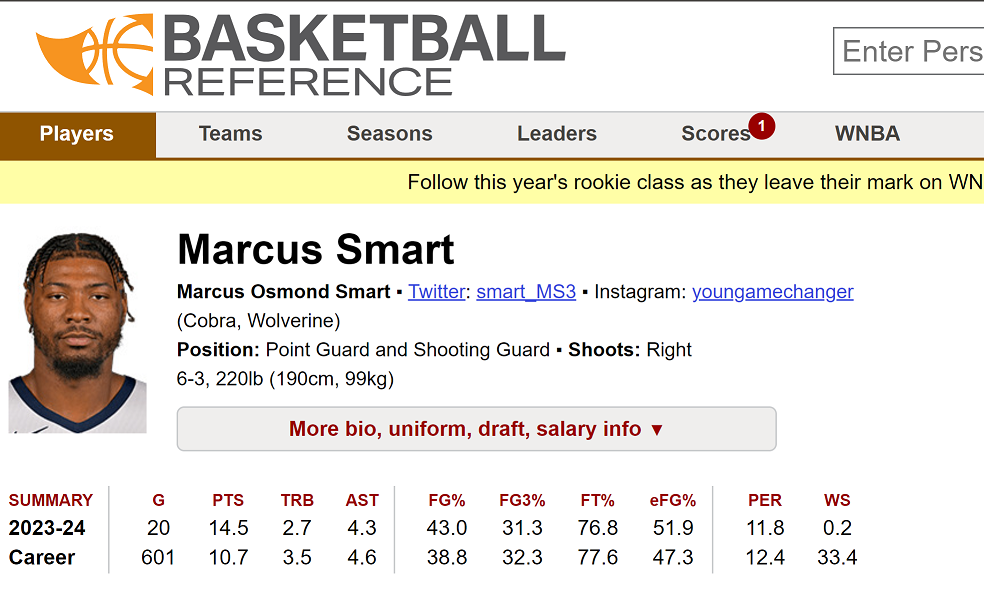
Task: Open the youngamechanger Instagram link
Action: click(773, 292)
